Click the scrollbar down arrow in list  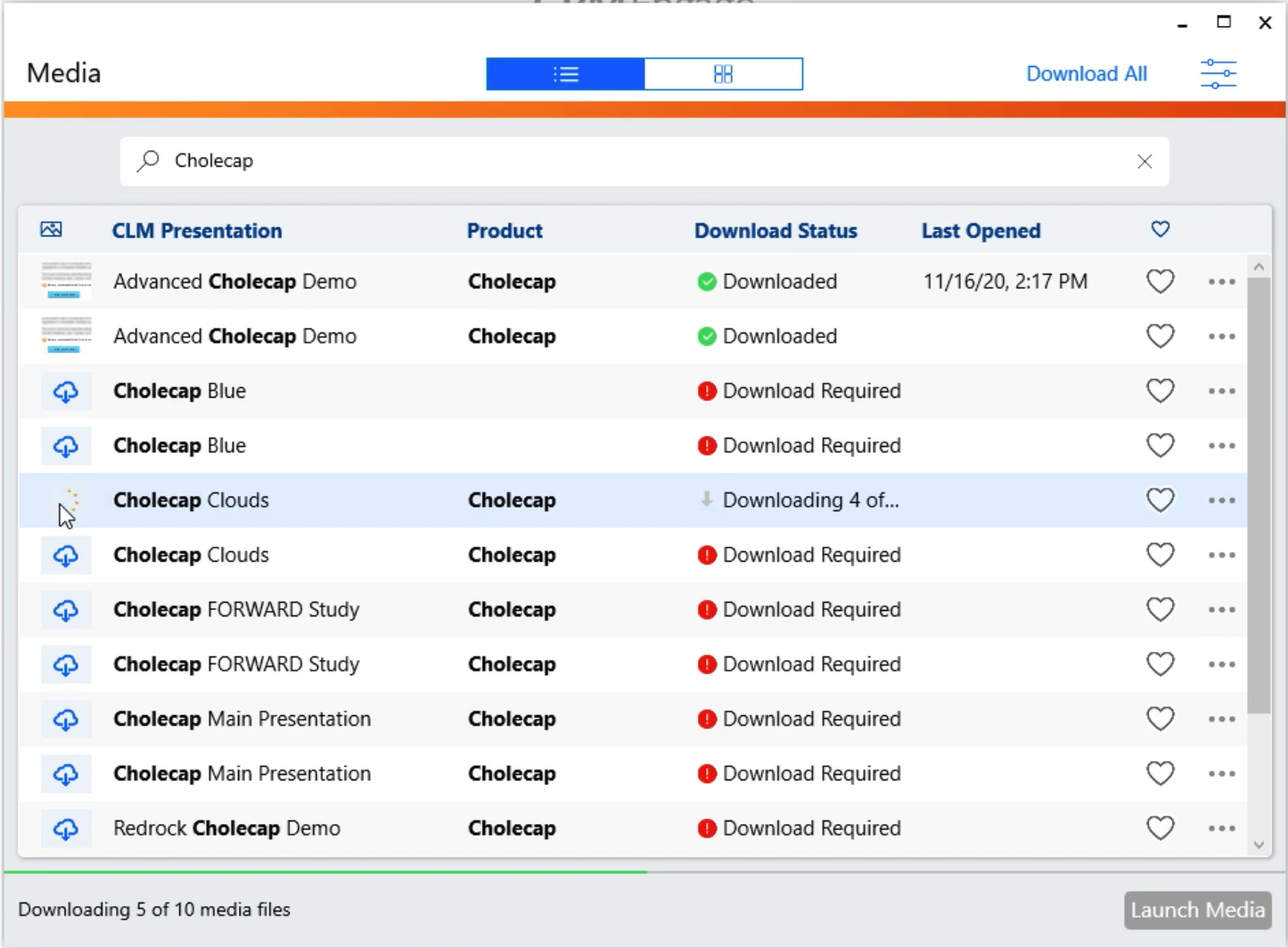coord(1259,845)
